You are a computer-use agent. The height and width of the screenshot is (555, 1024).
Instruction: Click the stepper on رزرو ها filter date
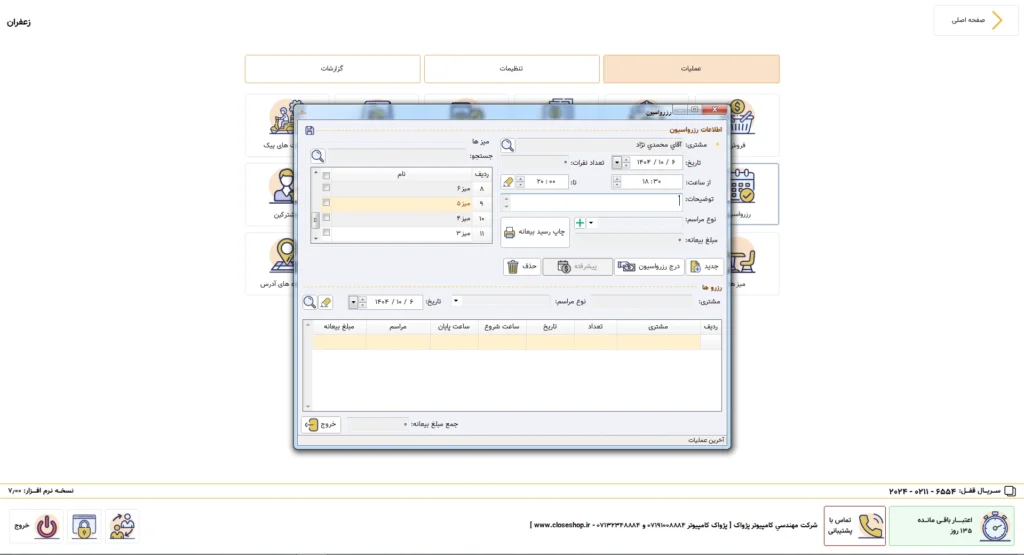(x=362, y=302)
